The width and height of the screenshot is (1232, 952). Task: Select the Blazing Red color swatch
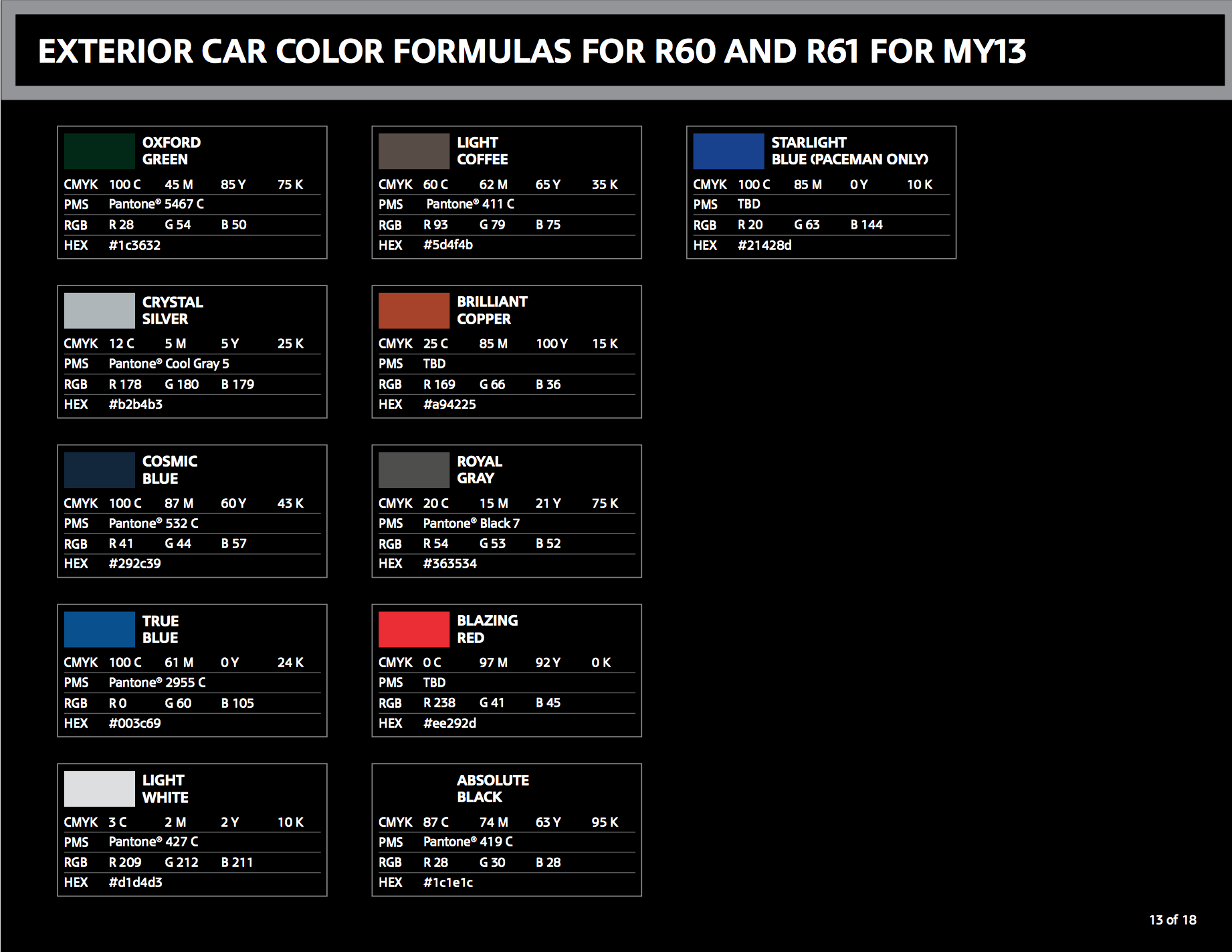click(414, 629)
